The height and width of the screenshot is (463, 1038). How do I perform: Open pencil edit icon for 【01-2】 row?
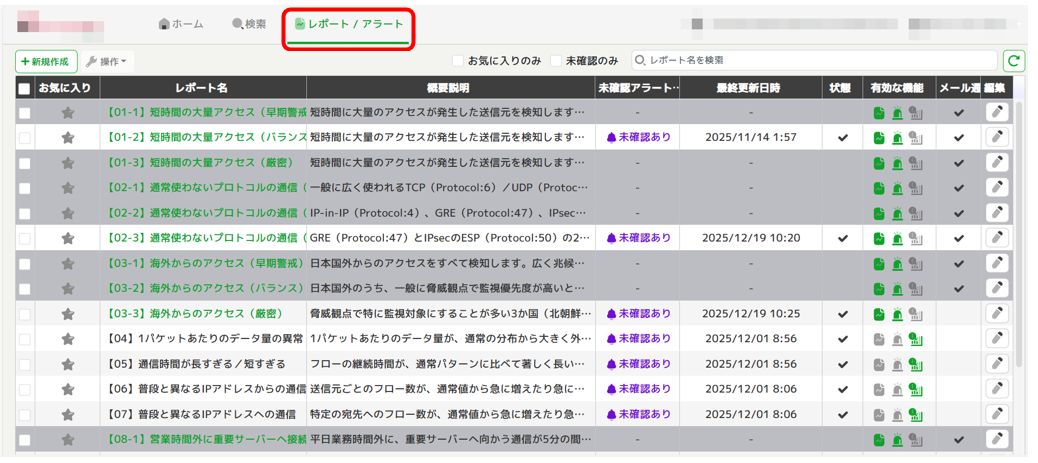997,138
